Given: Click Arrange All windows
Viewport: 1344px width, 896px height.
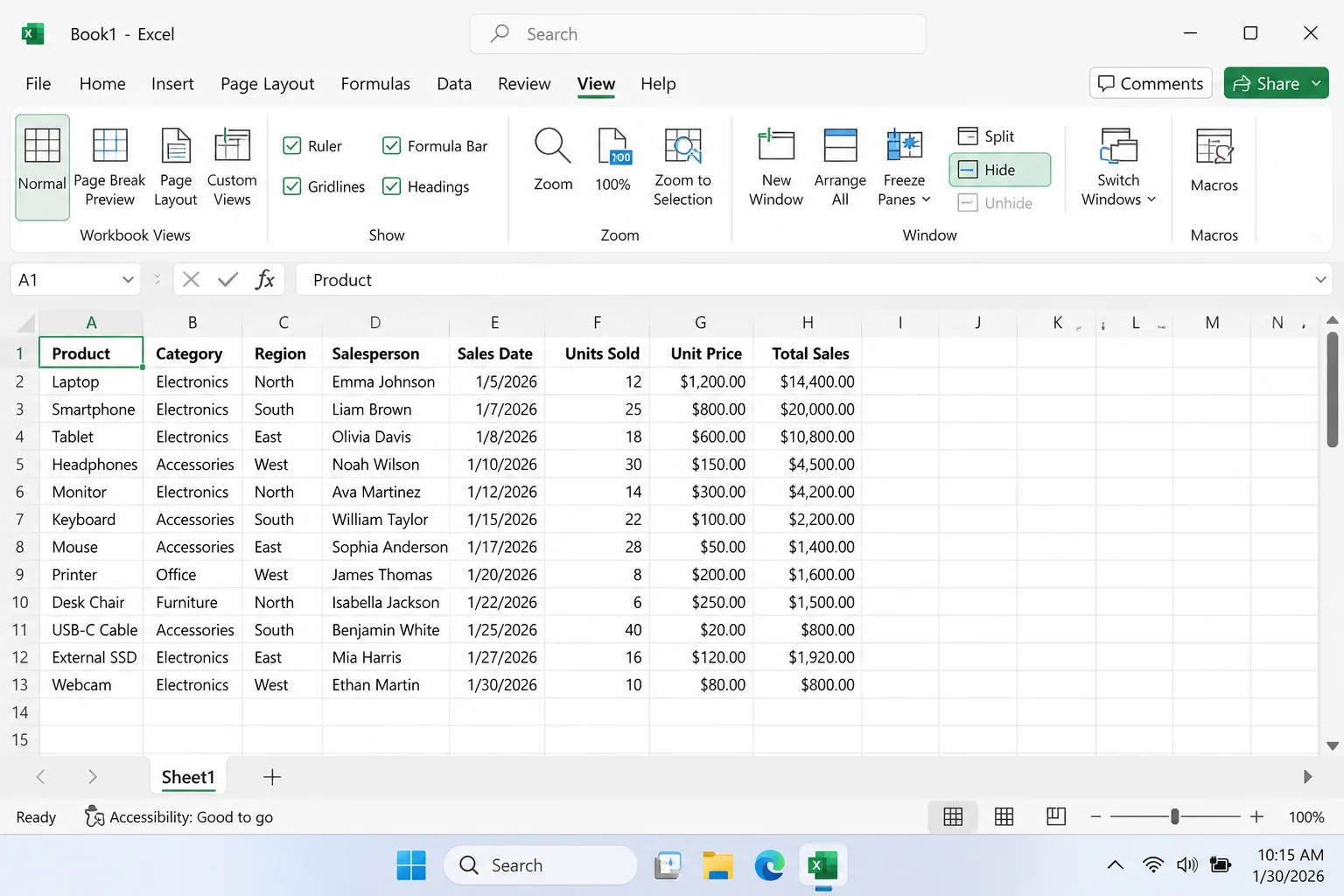Looking at the screenshot, I should coord(840,166).
